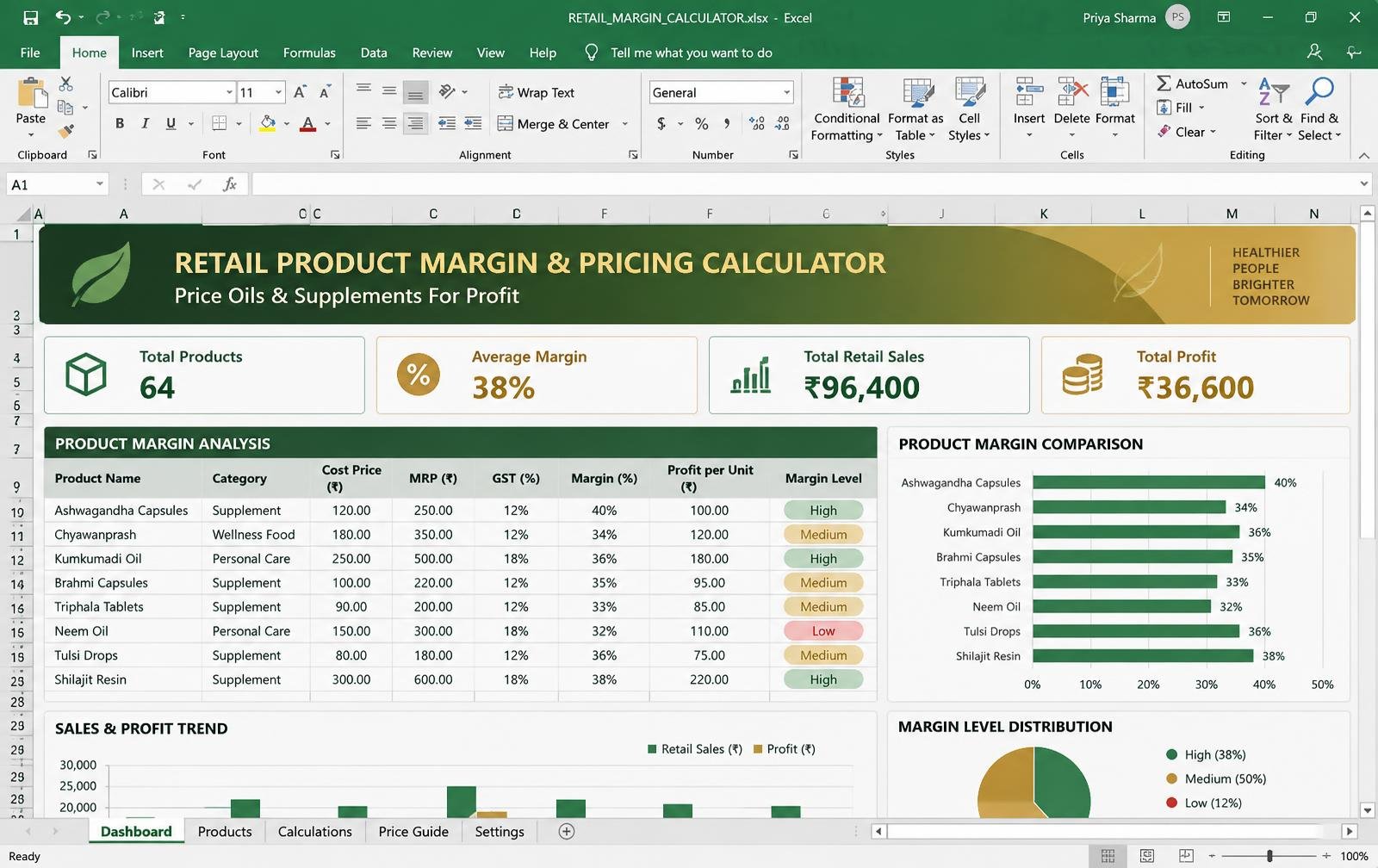The width and height of the screenshot is (1378, 868).
Task: Click the Insert function fx icon
Action: (230, 184)
